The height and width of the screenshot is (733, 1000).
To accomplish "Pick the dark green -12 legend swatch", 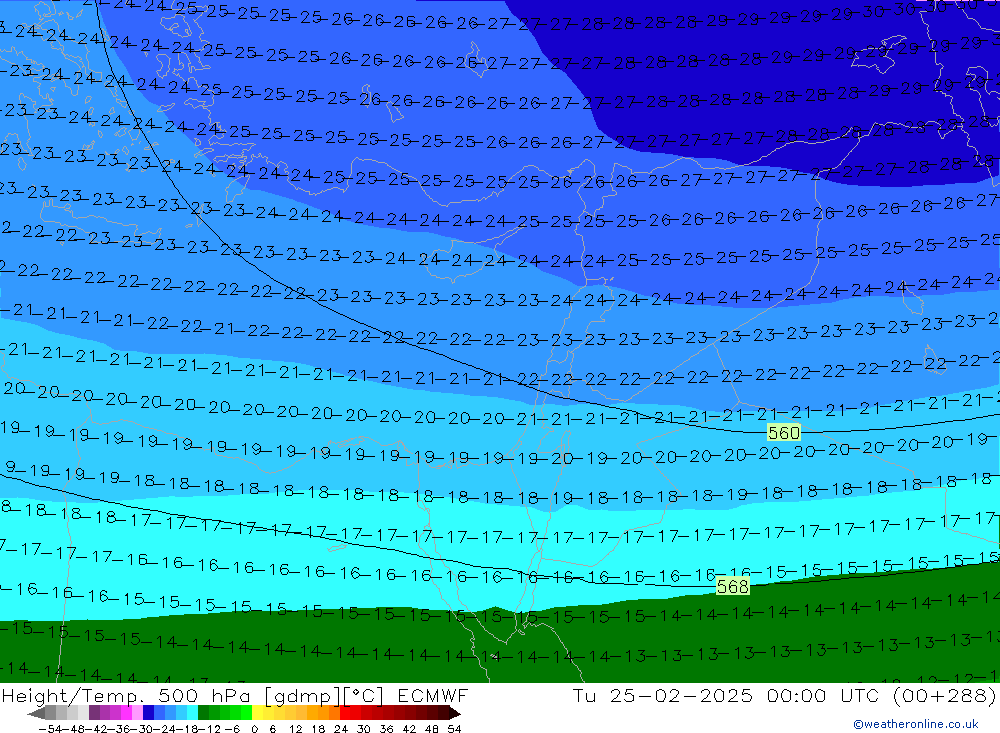I will [x=203, y=713].
